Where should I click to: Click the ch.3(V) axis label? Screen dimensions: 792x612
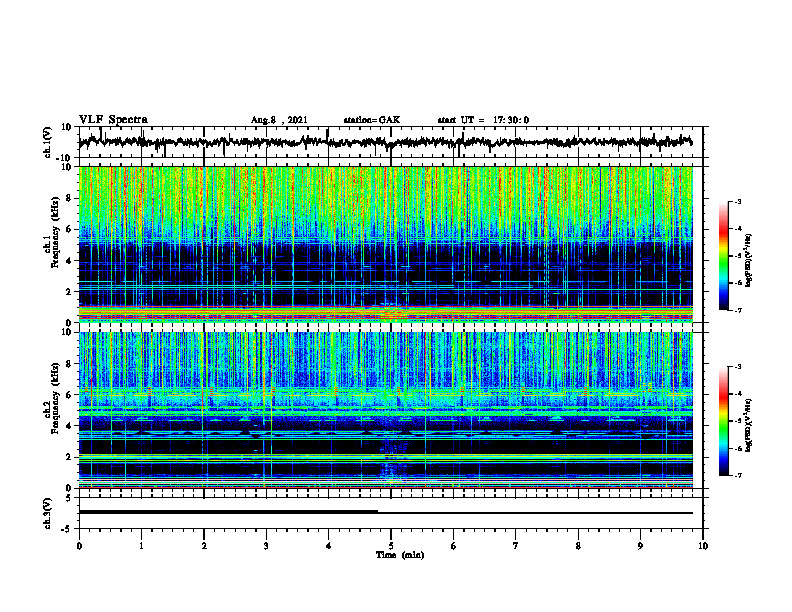(x=48, y=513)
